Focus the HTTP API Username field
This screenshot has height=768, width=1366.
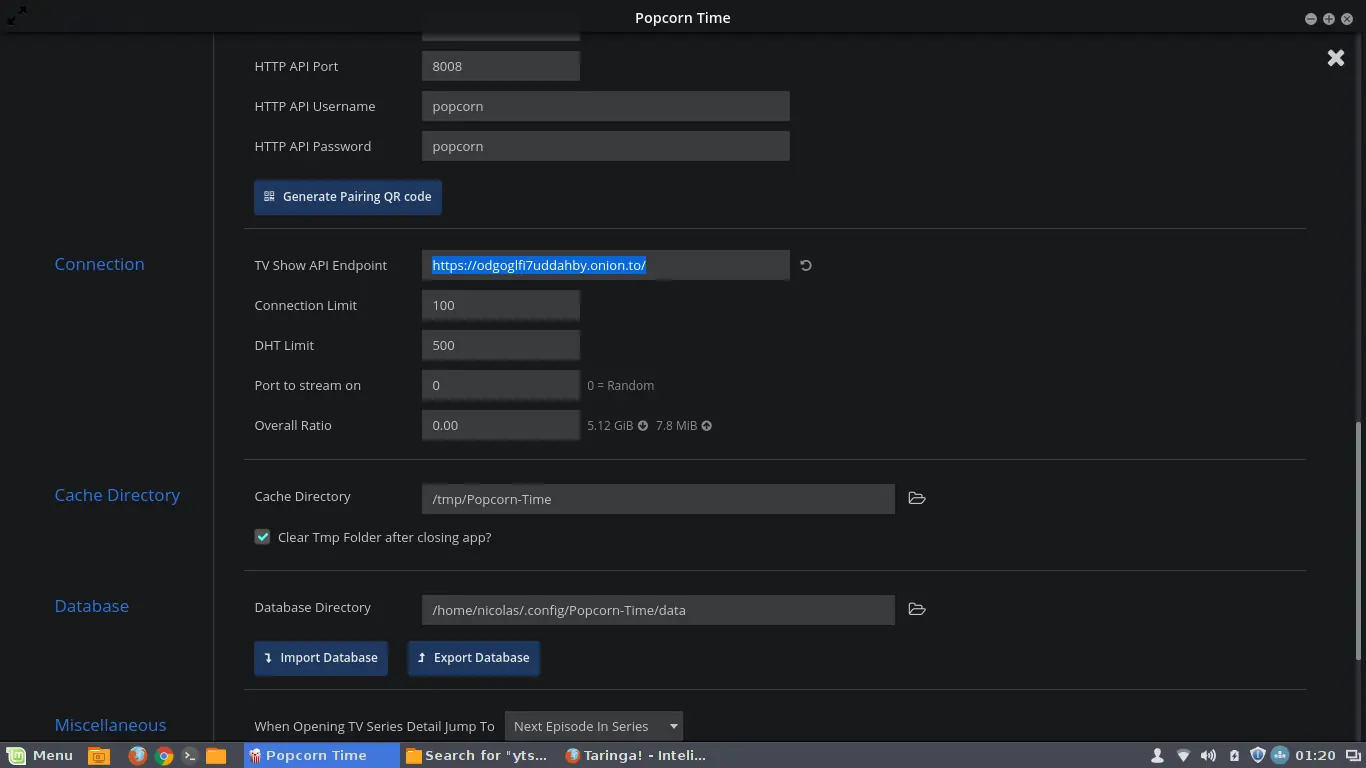point(606,106)
